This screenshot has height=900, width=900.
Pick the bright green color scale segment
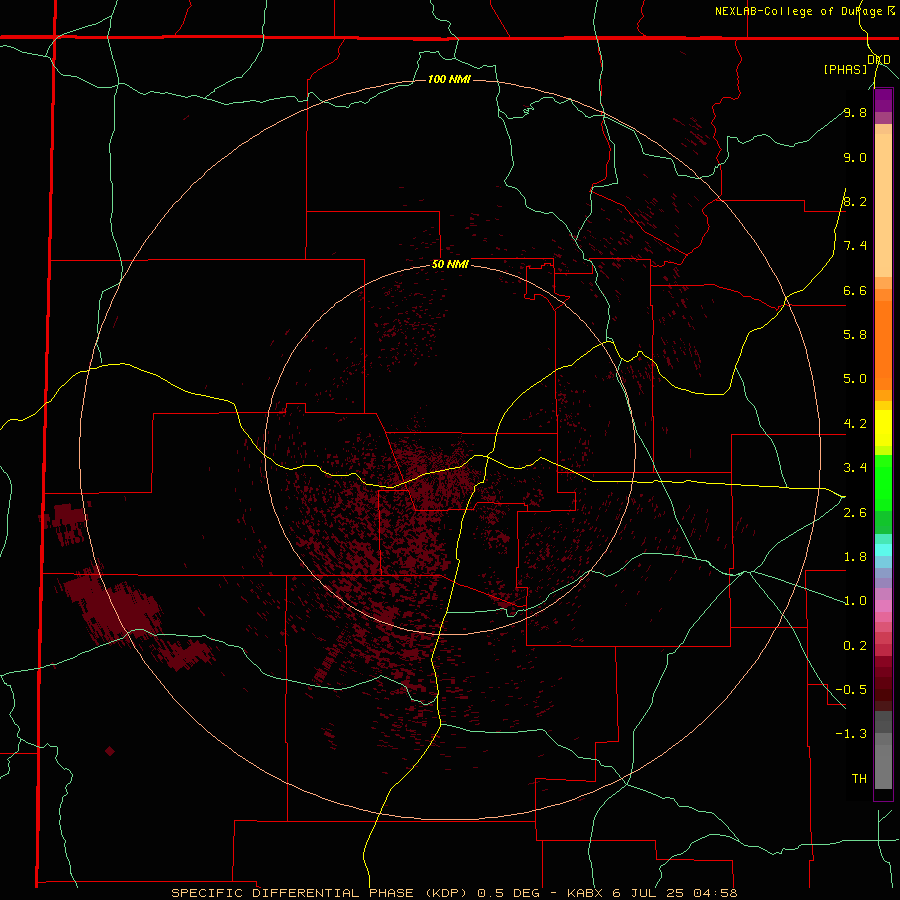[883, 482]
